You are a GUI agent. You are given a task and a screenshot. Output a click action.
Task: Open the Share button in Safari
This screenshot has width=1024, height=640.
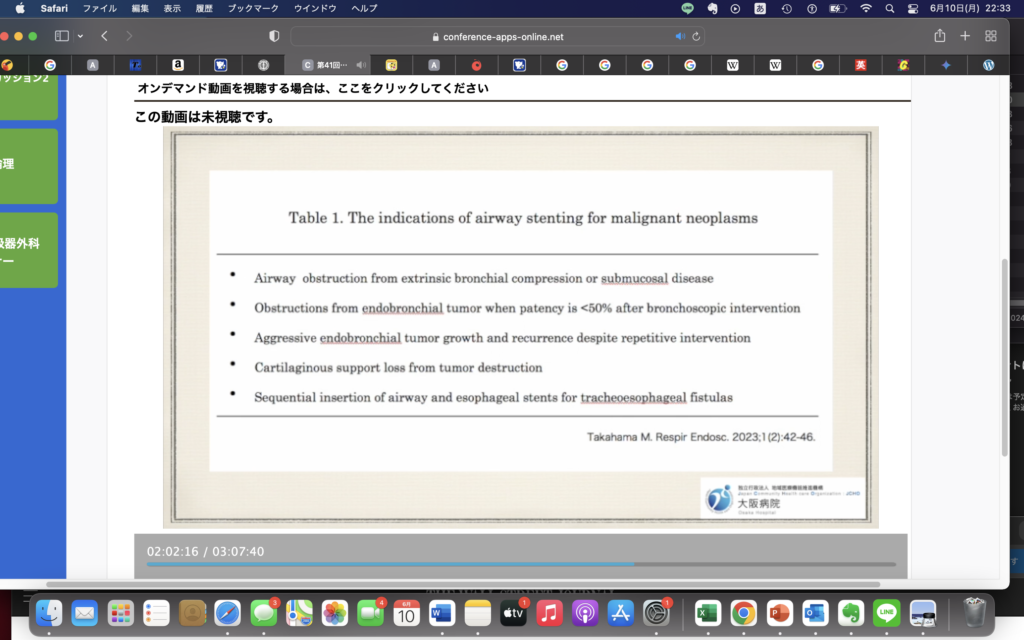(939, 36)
